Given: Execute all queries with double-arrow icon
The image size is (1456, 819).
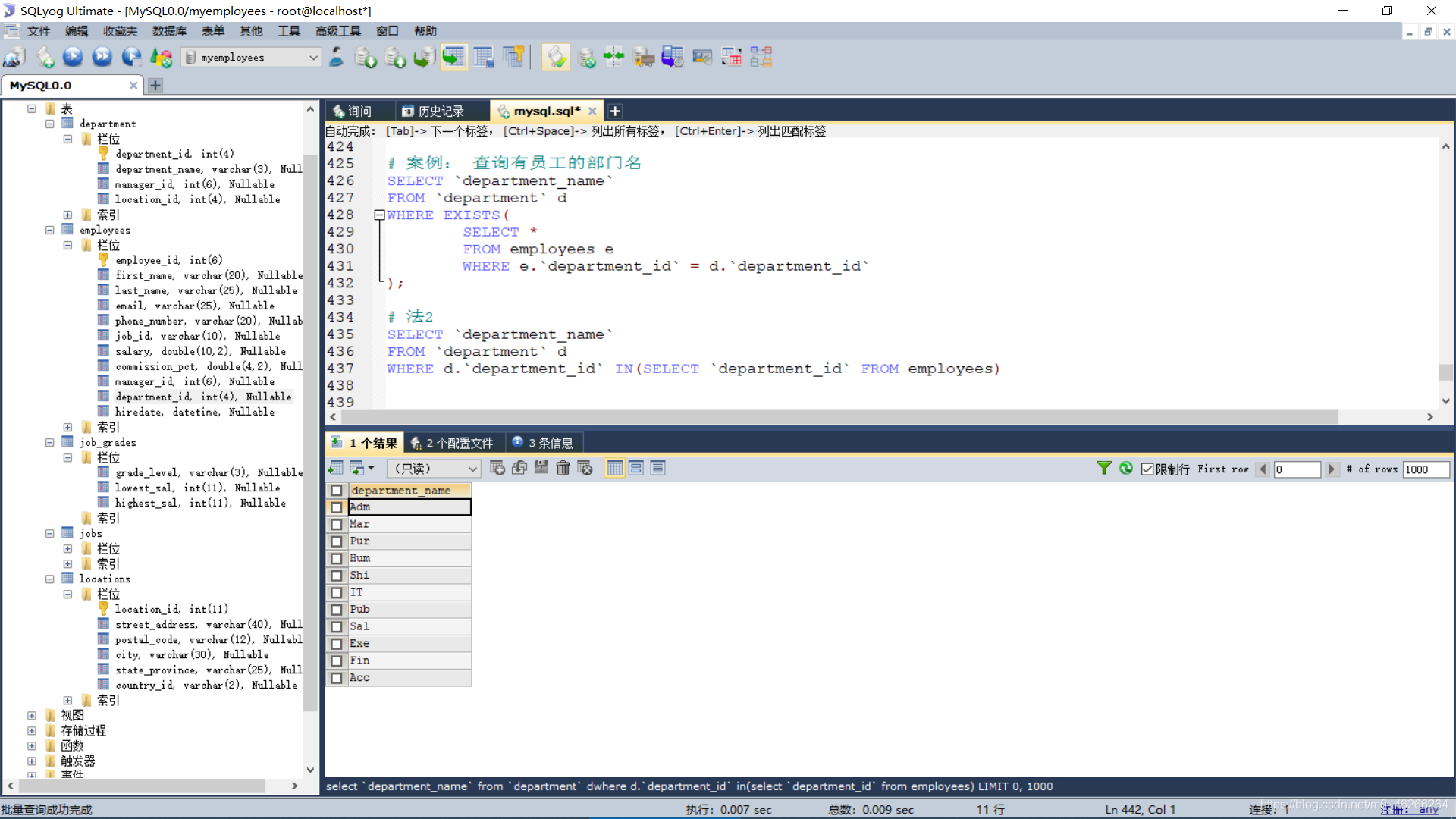Looking at the screenshot, I should (x=102, y=58).
